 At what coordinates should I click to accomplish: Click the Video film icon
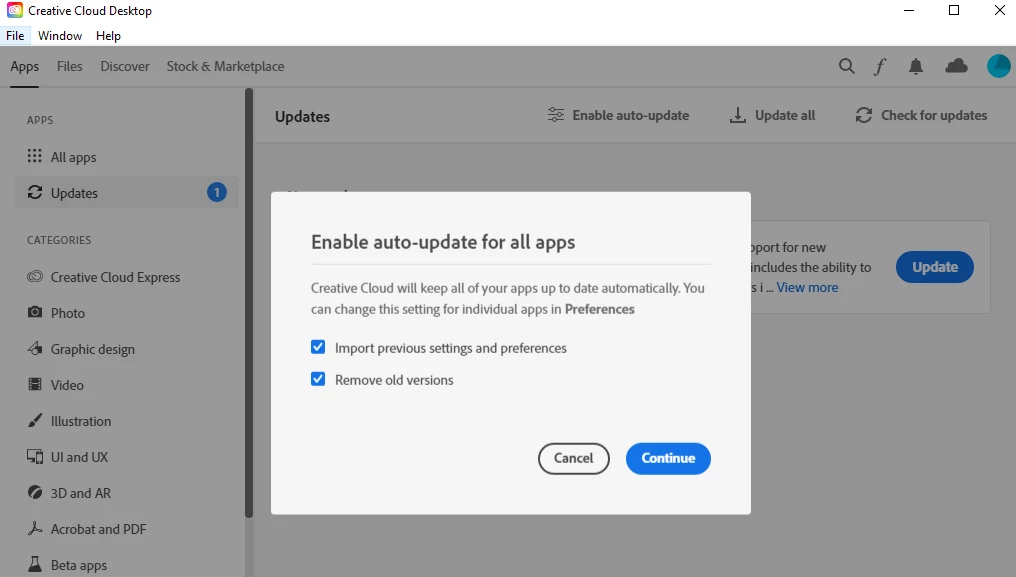pos(34,384)
